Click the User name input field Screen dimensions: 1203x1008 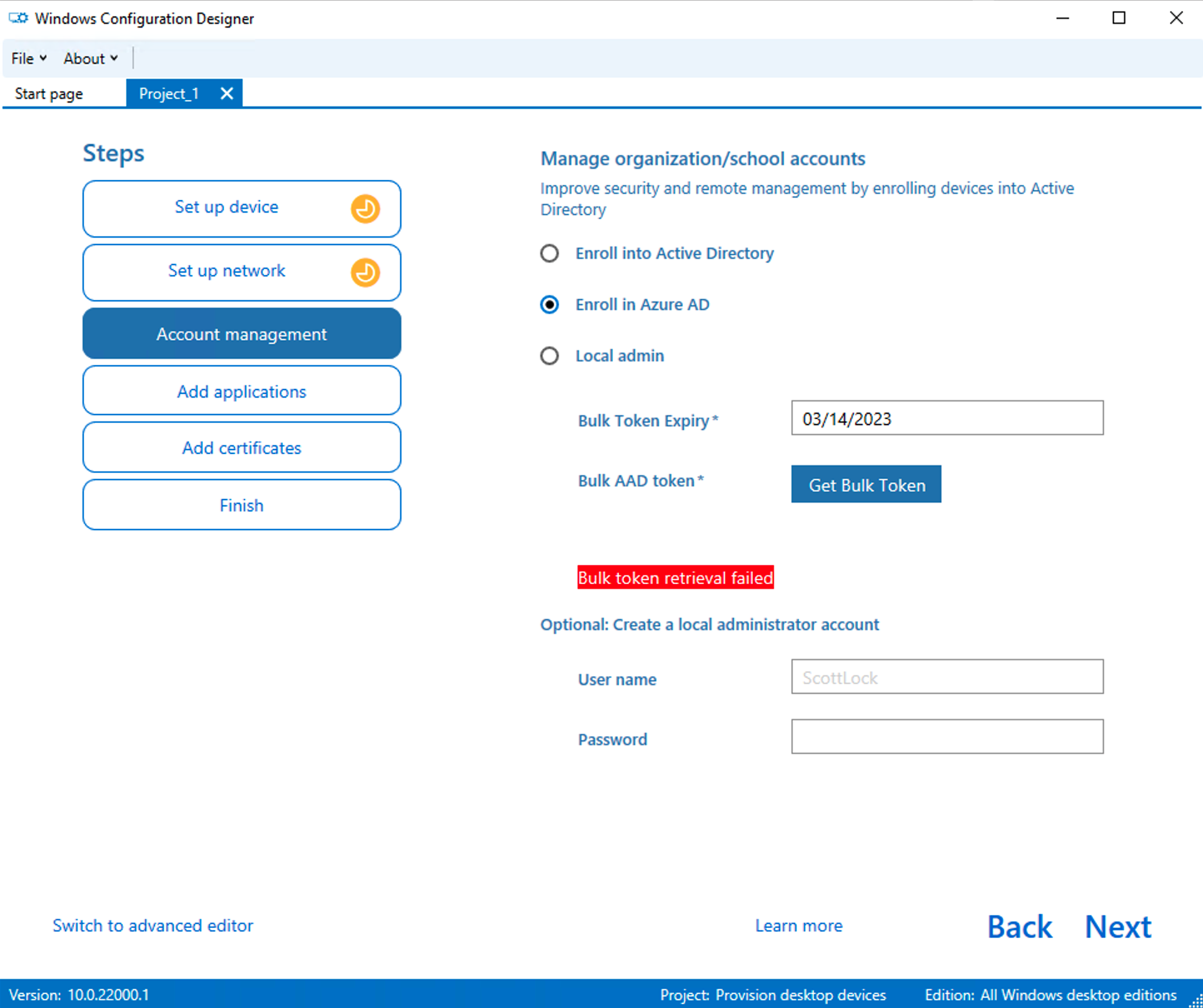pos(946,677)
